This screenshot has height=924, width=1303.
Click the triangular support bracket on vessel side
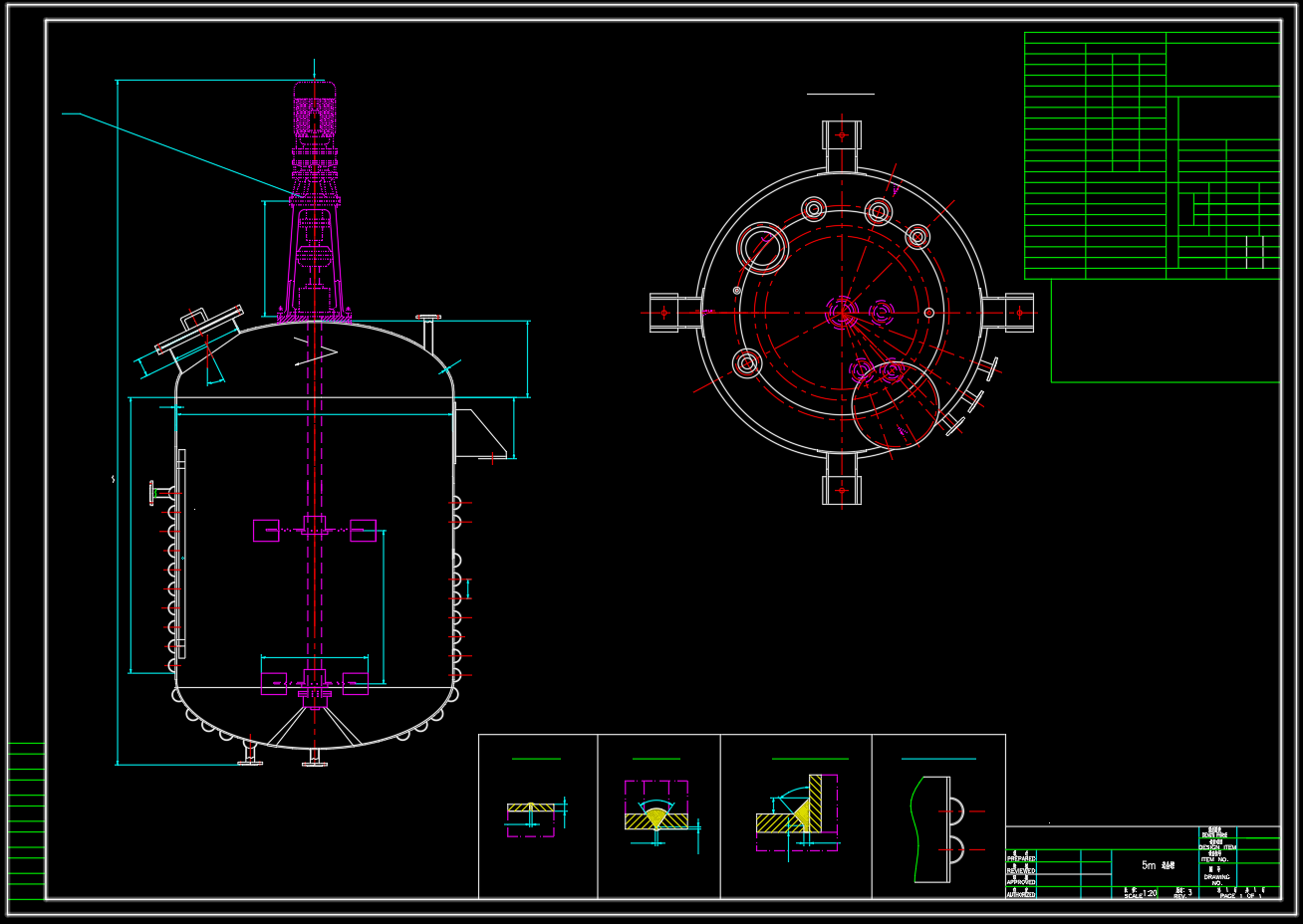pos(481,436)
